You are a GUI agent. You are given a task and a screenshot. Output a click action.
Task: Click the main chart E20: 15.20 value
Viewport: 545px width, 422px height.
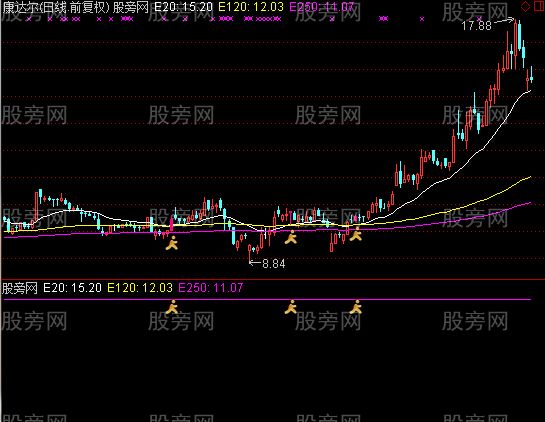click(x=183, y=7)
